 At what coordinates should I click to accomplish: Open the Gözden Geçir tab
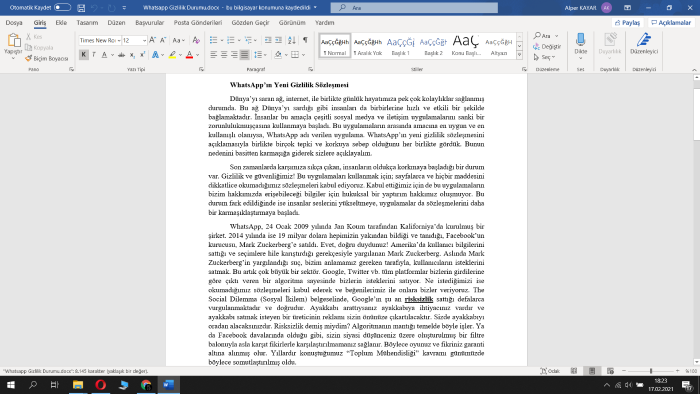tap(250, 22)
